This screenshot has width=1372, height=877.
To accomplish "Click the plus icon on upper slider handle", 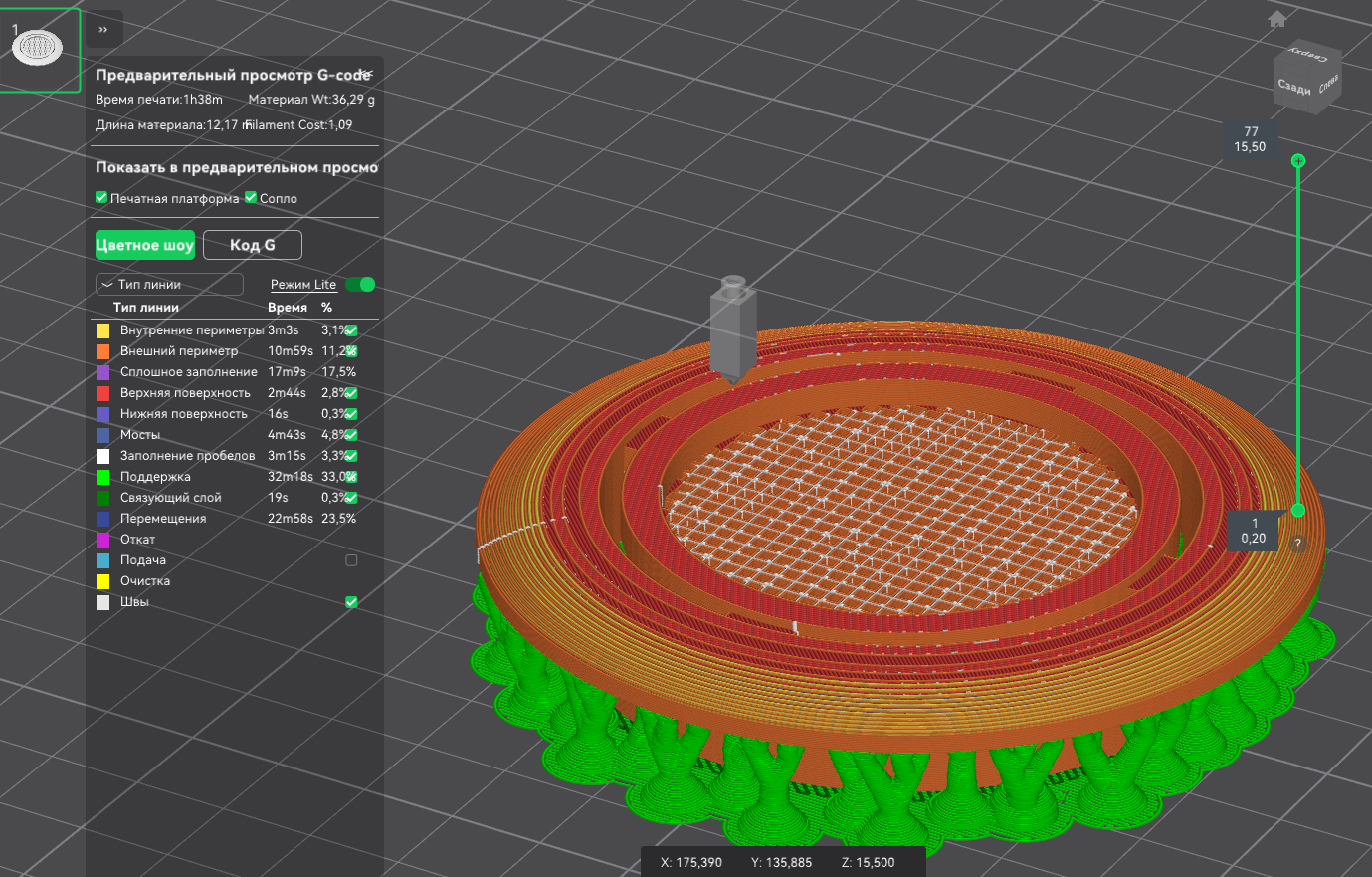I will (x=1297, y=160).
